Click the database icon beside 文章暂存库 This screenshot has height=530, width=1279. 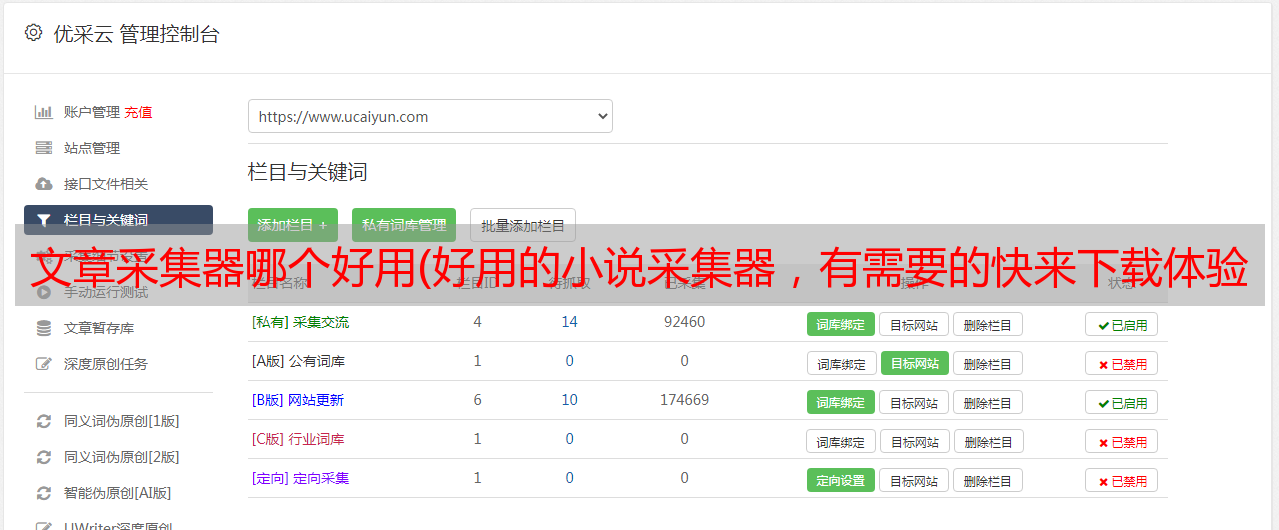(x=43, y=328)
